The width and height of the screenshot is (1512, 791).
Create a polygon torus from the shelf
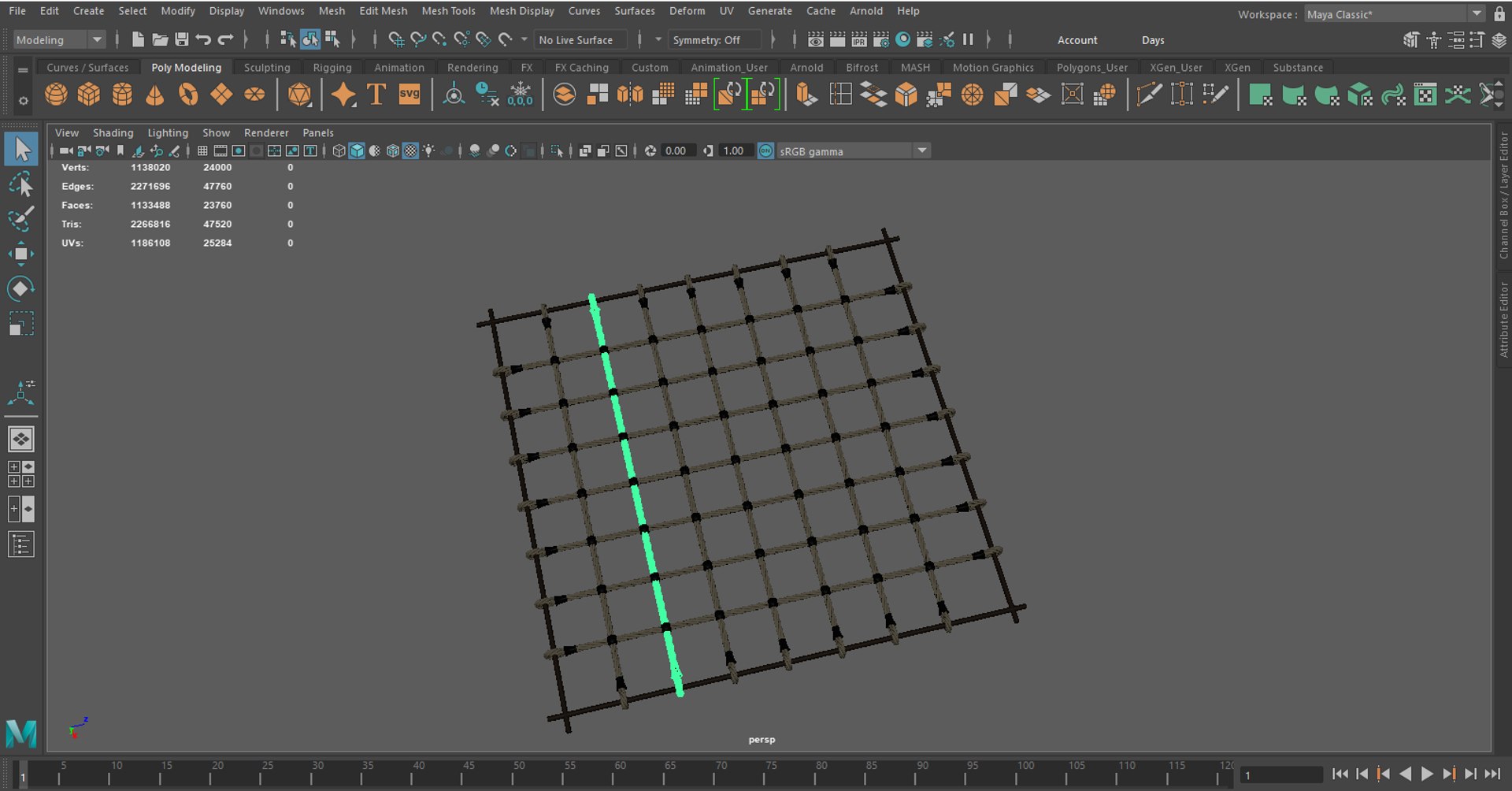click(x=188, y=95)
